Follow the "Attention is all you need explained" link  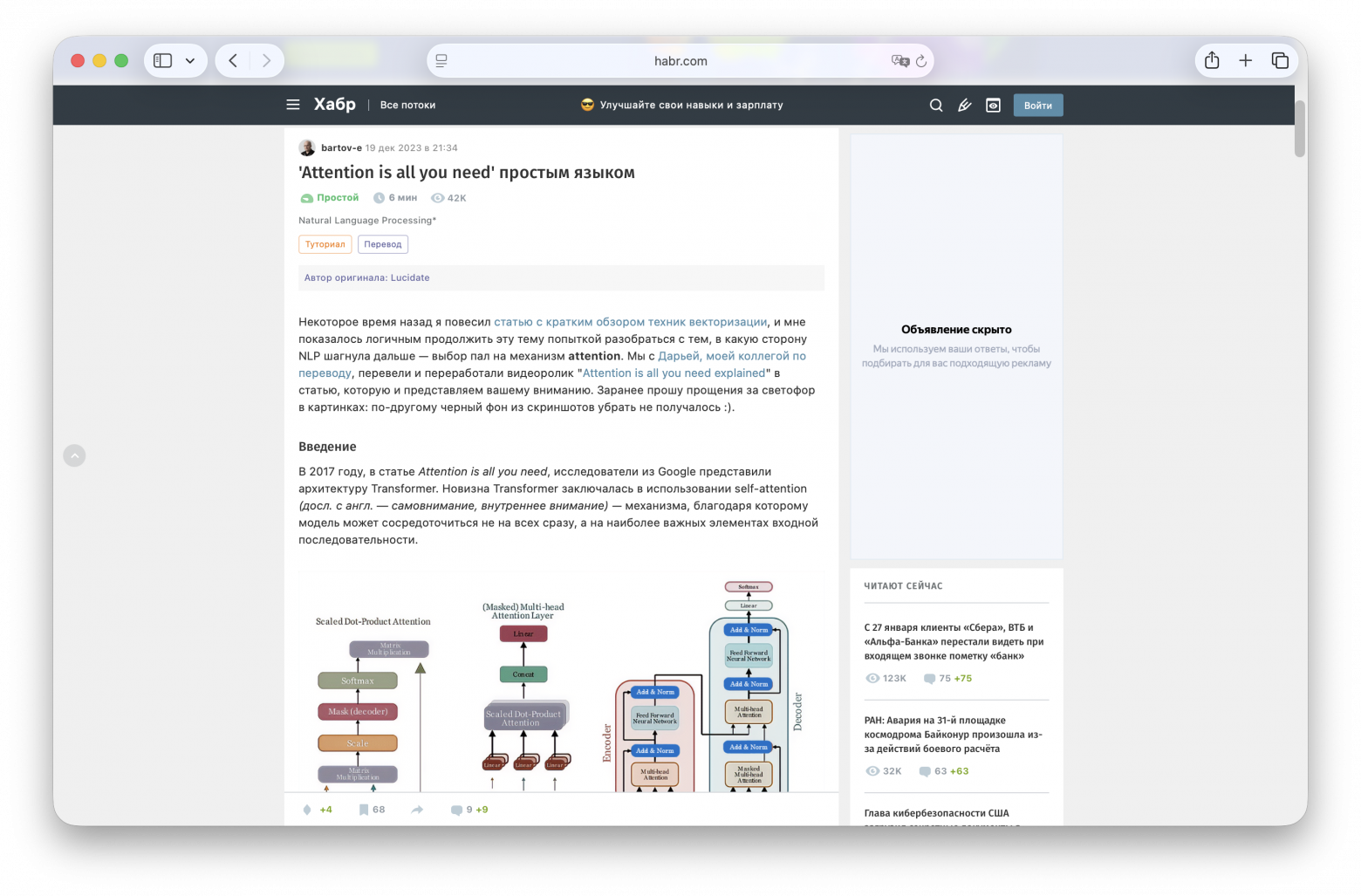(x=674, y=373)
